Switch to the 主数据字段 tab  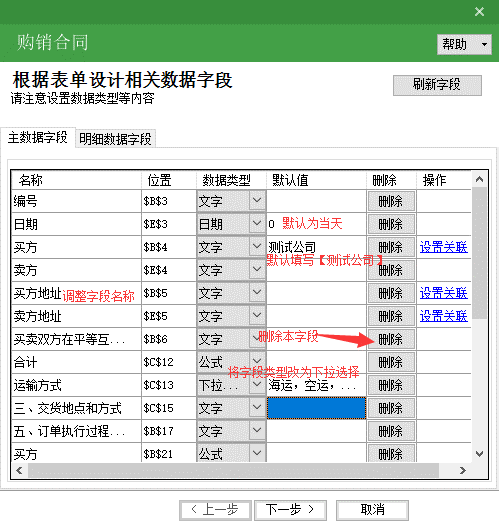pos(38,138)
